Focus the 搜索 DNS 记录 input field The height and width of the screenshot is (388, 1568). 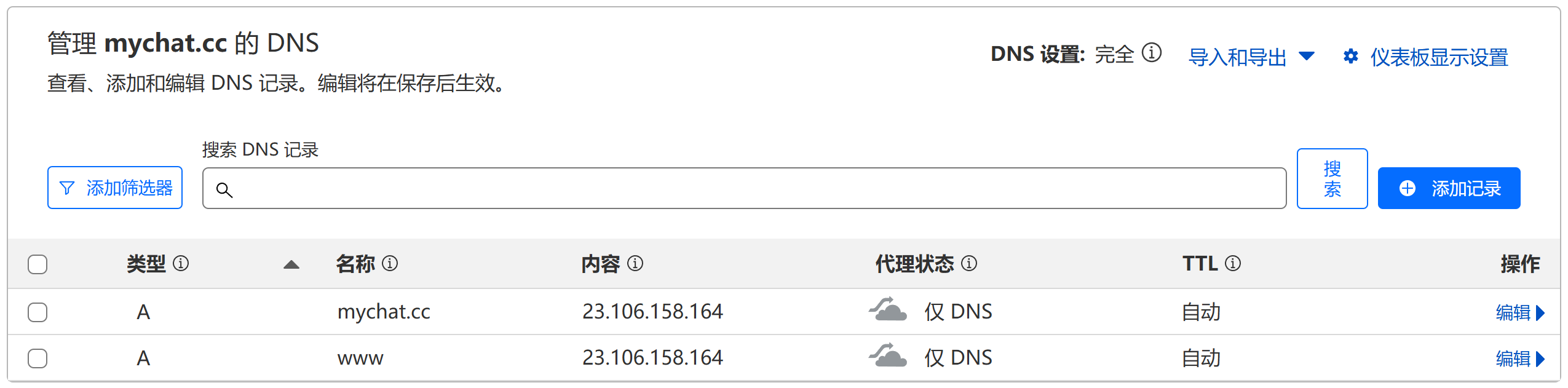(x=744, y=188)
